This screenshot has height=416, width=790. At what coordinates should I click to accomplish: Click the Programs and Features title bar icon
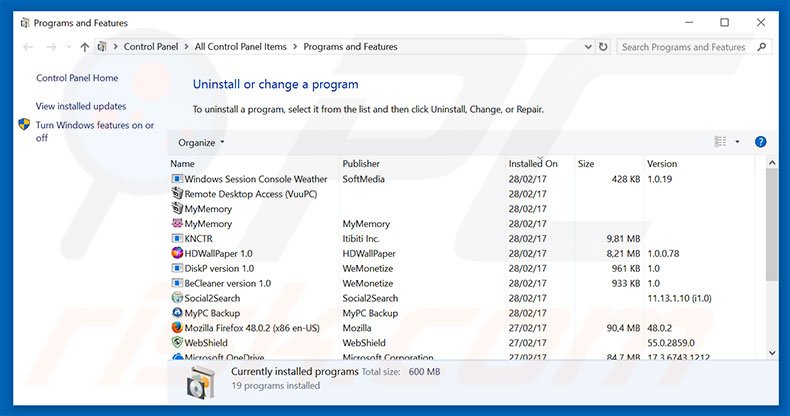25,23
